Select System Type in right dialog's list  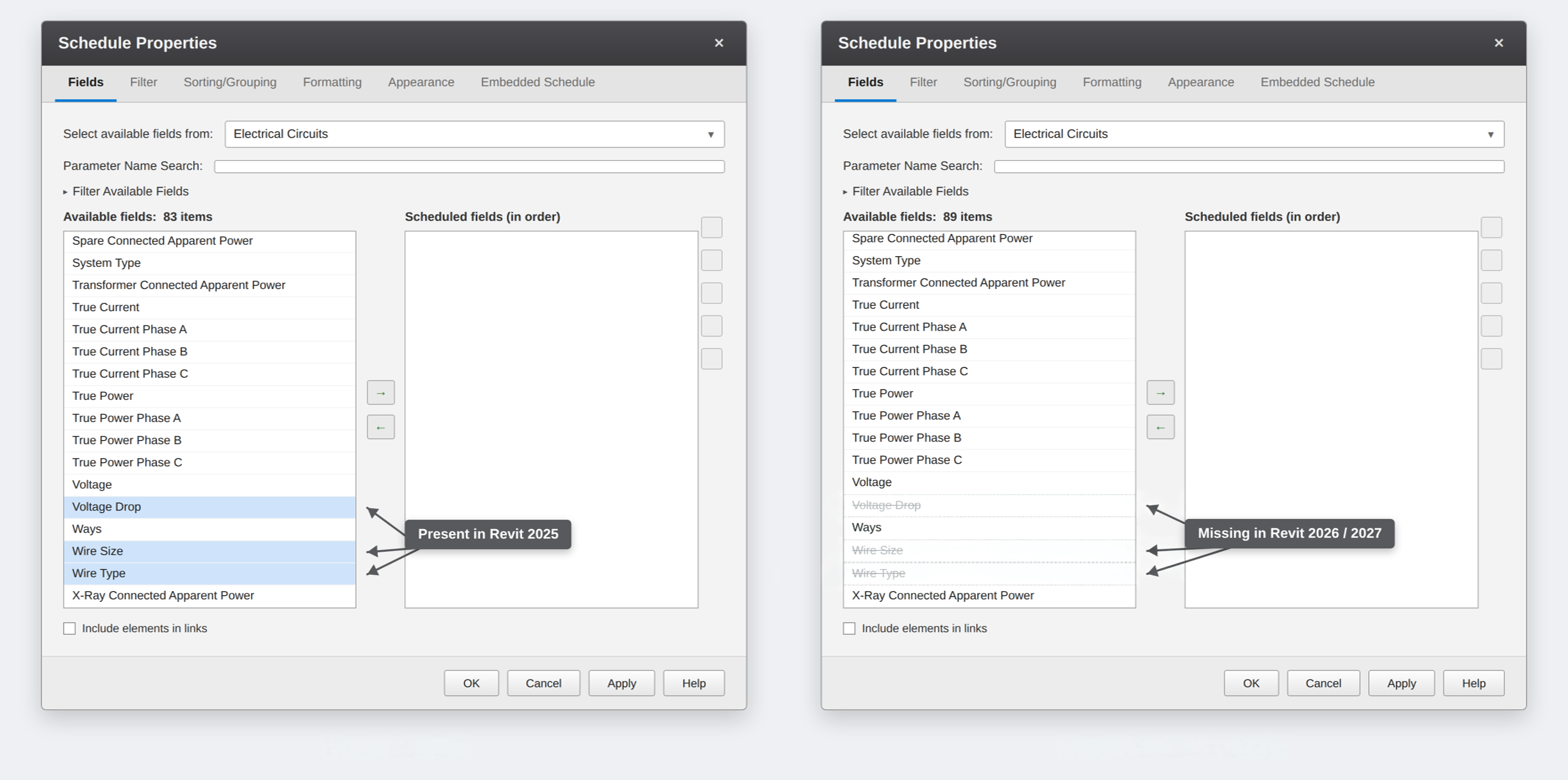(989, 261)
